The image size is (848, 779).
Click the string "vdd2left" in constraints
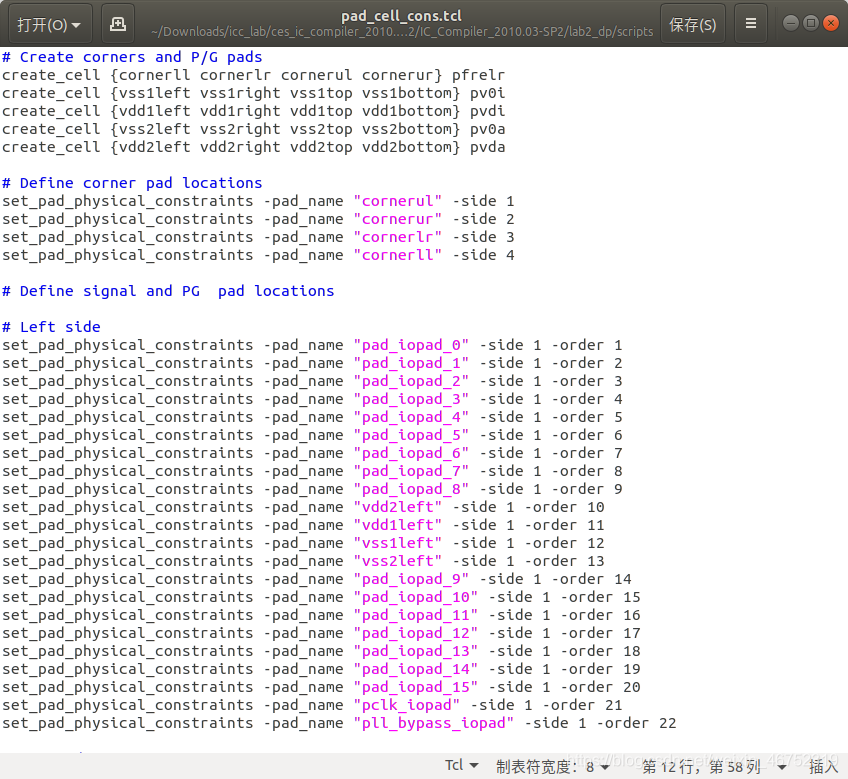(398, 507)
